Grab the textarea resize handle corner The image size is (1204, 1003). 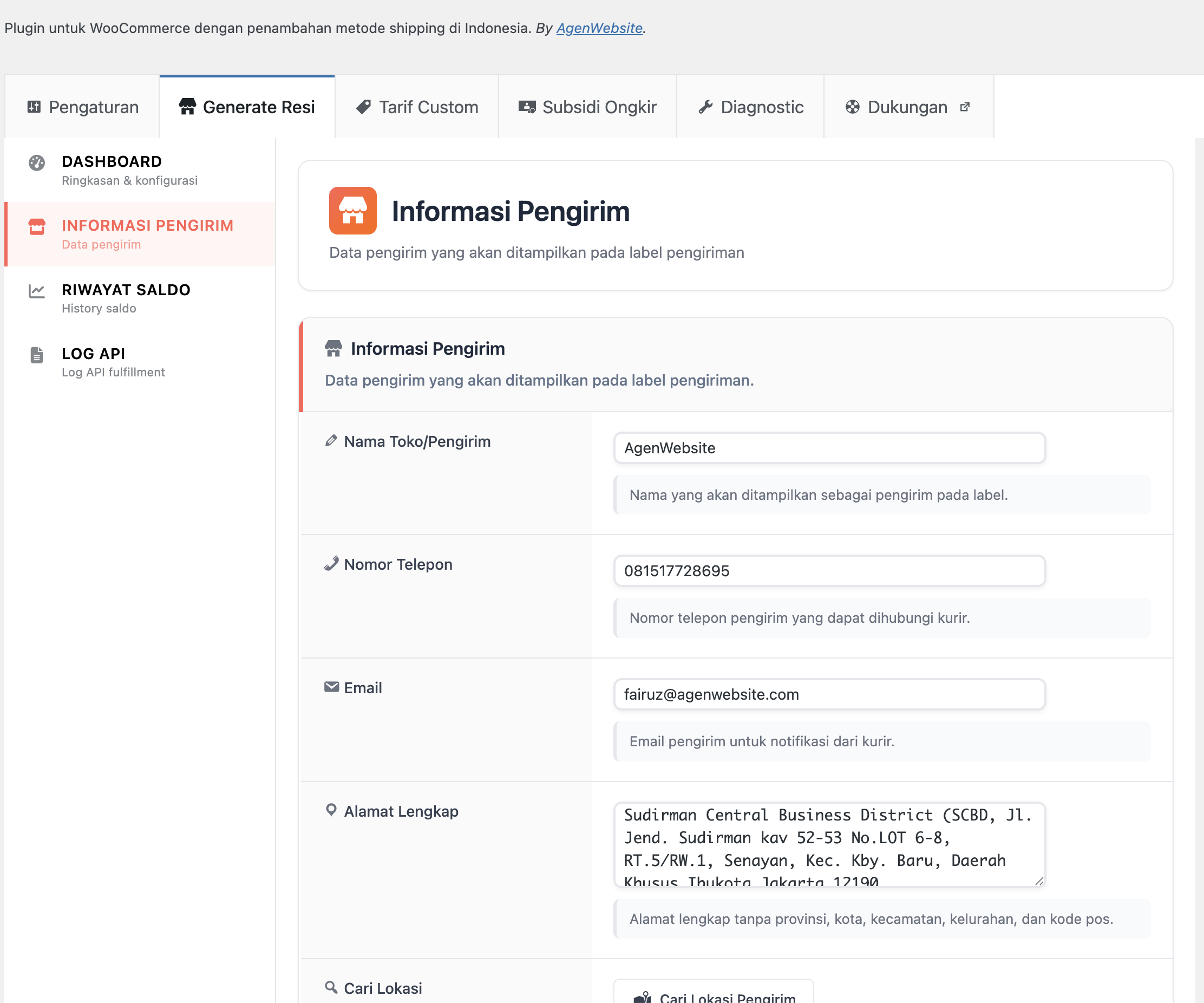point(1039,881)
